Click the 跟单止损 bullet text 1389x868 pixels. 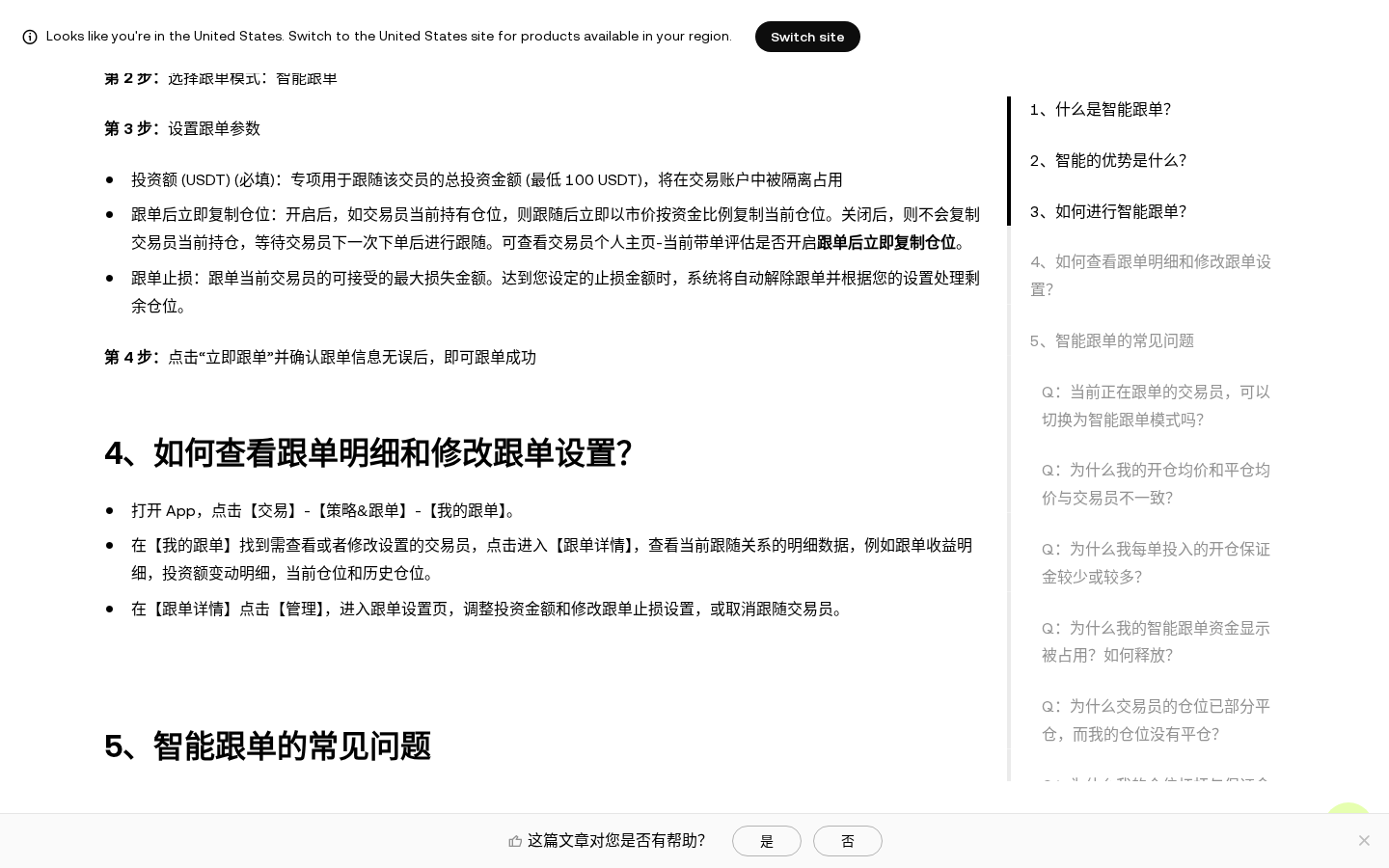[x=556, y=291]
